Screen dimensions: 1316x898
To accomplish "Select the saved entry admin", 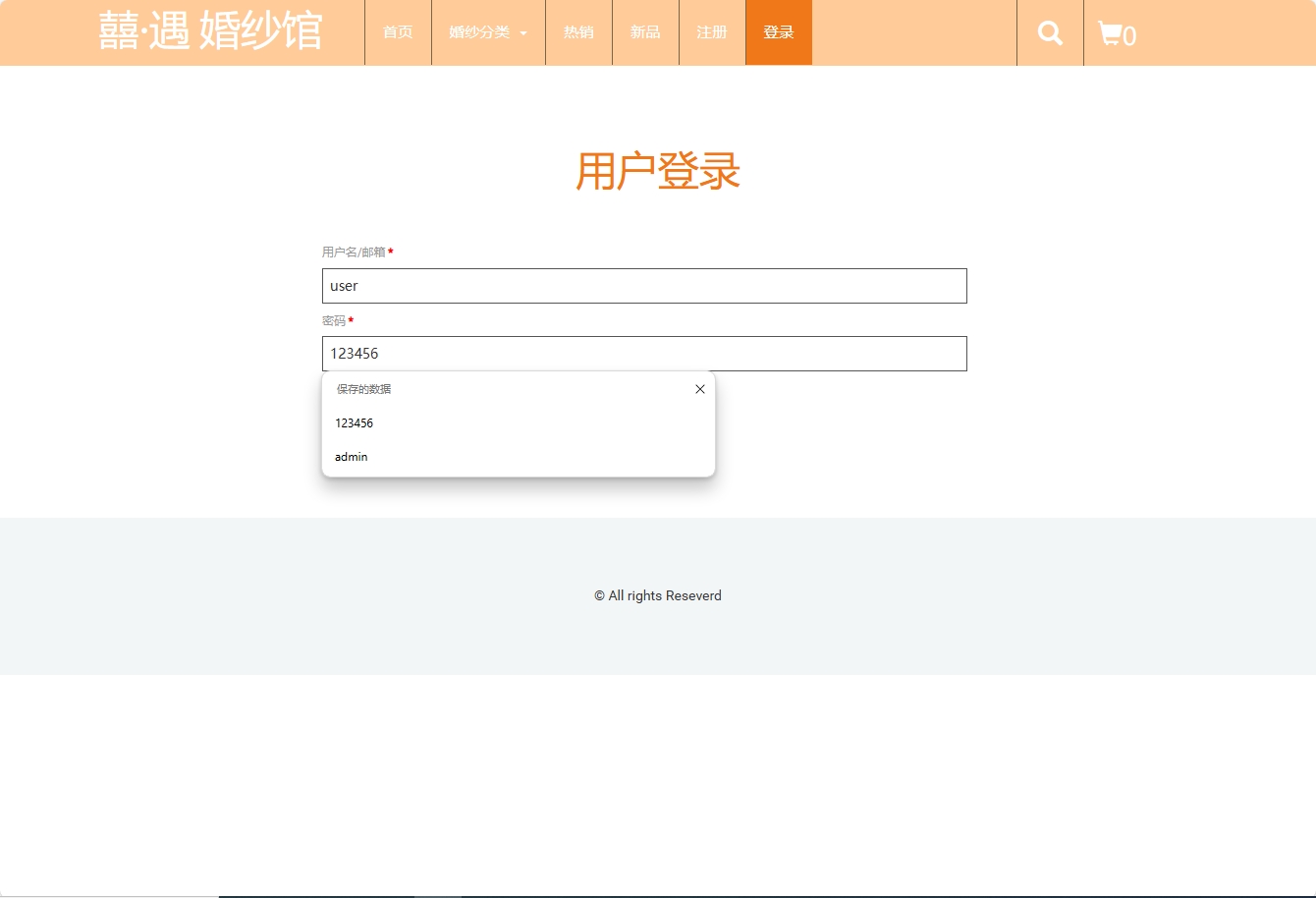I will coord(351,456).
